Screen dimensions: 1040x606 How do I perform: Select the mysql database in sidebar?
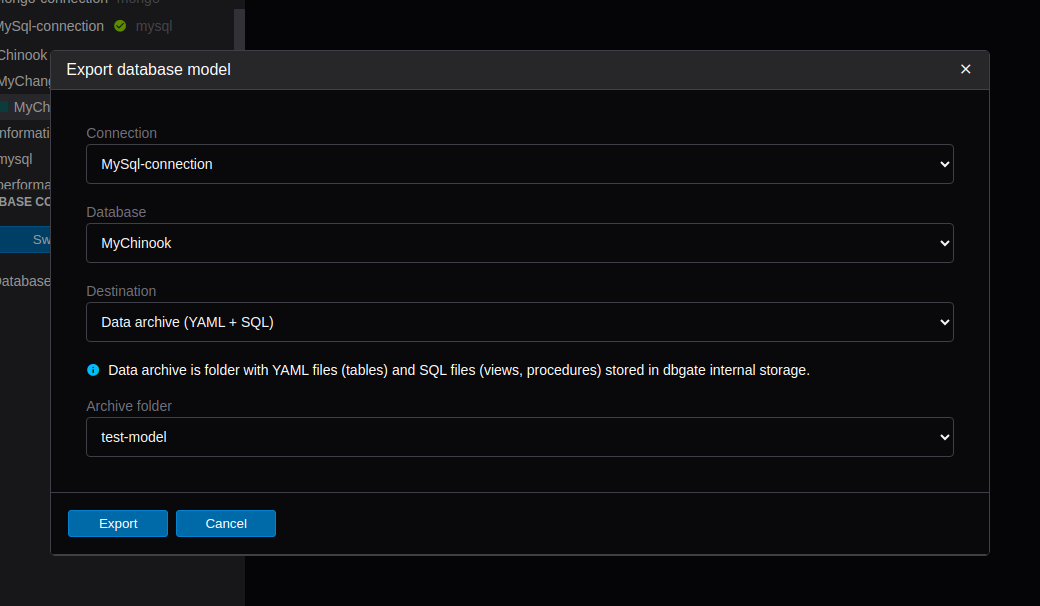coord(15,159)
